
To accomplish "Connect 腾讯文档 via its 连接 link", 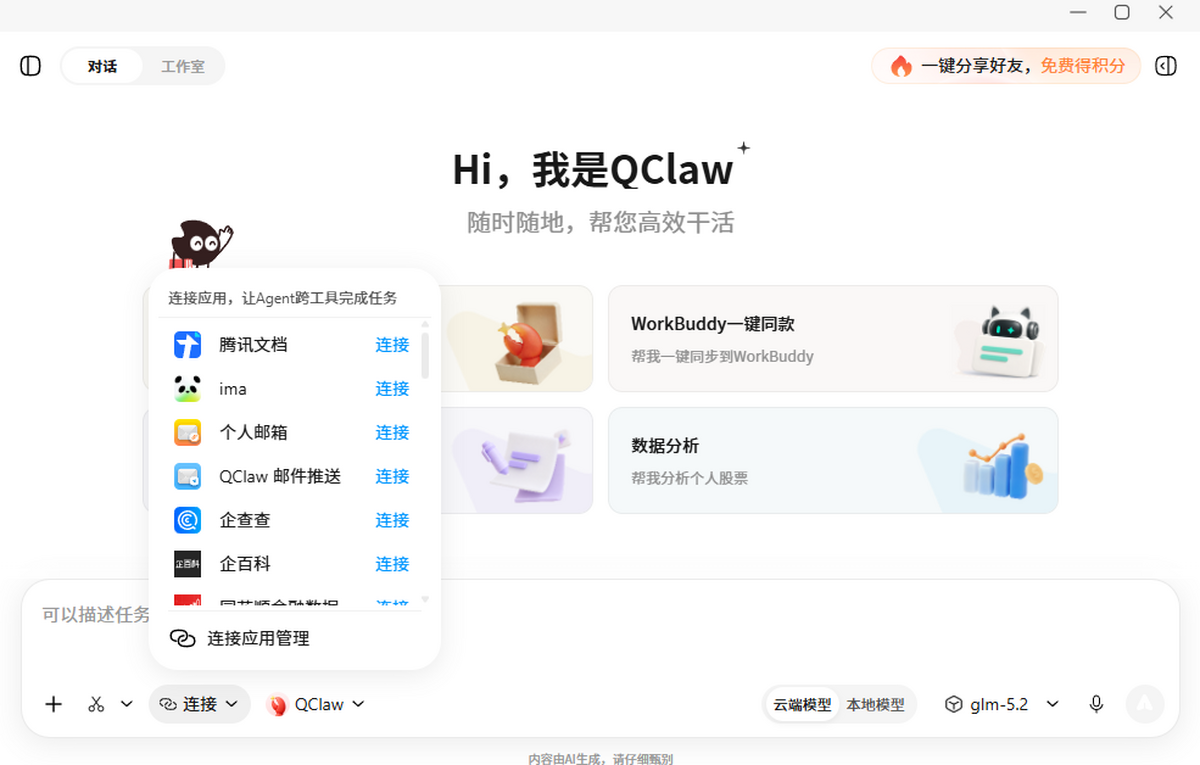I will tap(392, 345).
